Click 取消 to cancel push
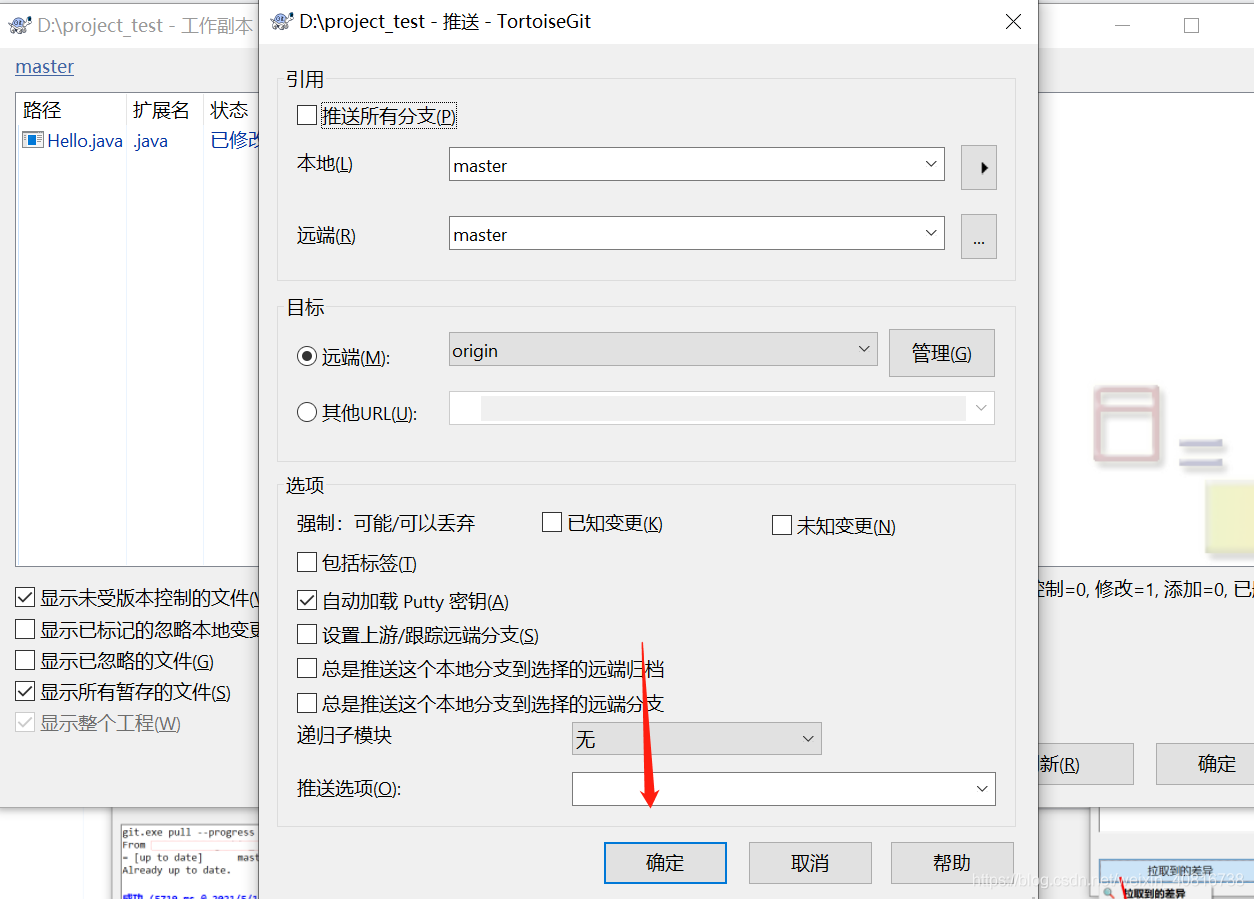Screen dimensions: 1254x899 coord(810,863)
